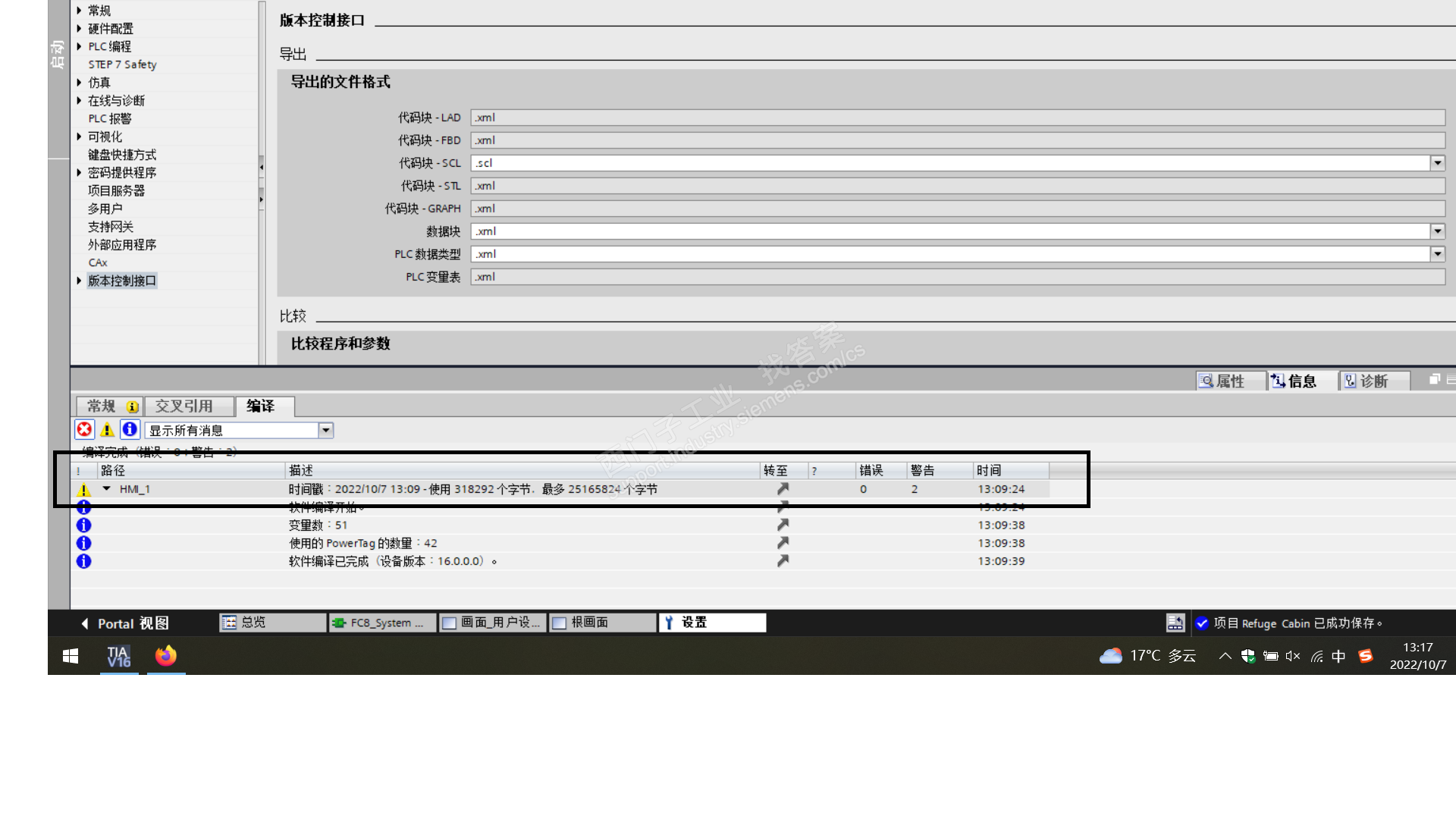
Task: Open the 总览 overview editor
Action: pos(271,623)
